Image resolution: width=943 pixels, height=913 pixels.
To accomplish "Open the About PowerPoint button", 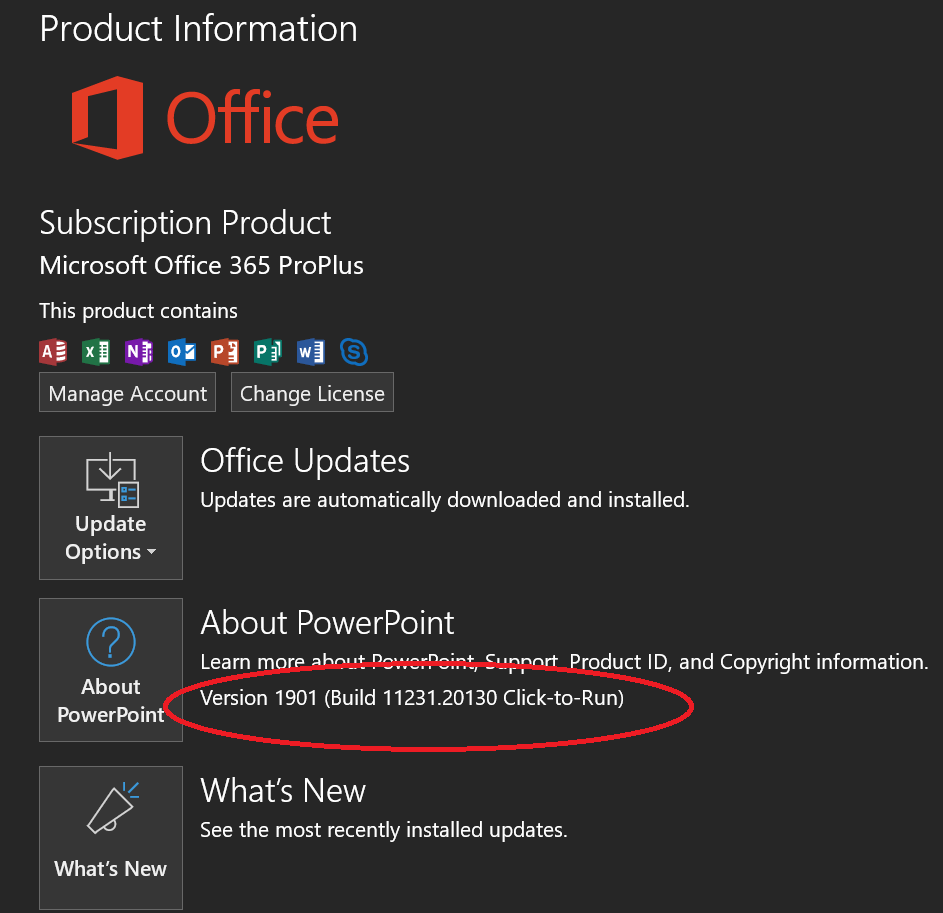I will (x=111, y=669).
